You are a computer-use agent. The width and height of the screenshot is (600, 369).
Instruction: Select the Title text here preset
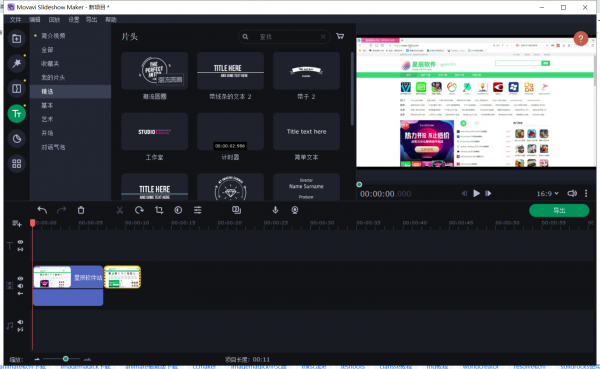(306, 131)
